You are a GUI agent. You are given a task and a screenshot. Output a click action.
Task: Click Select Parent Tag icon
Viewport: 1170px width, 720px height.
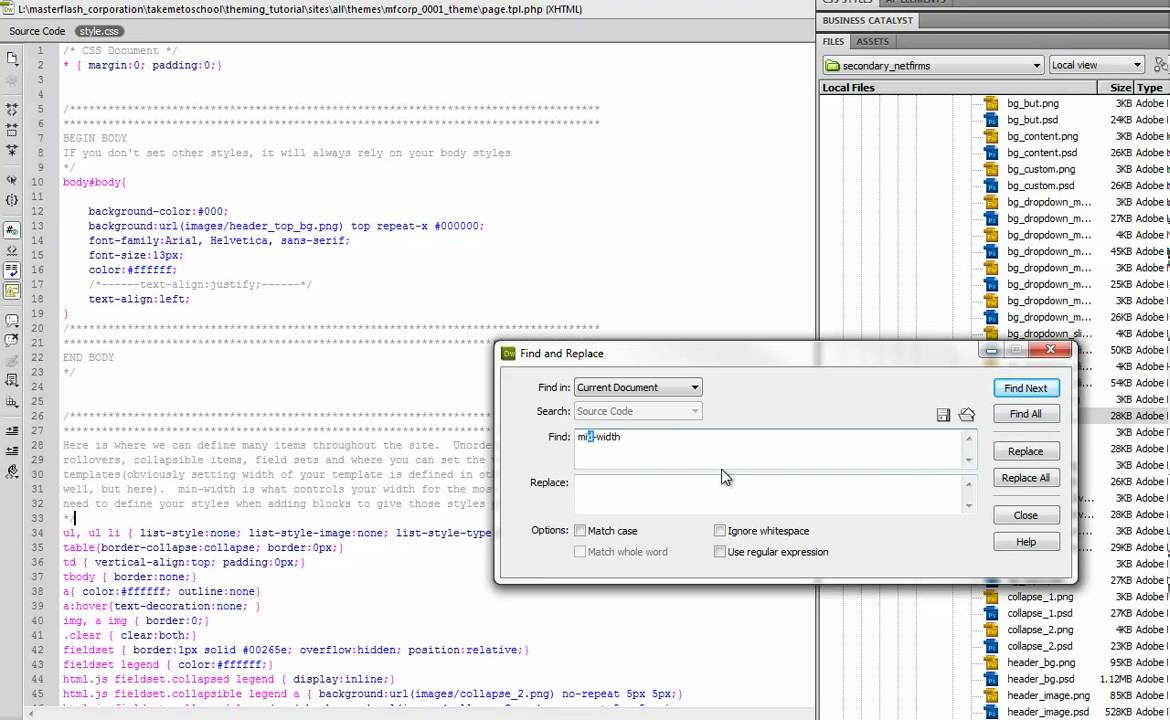(x=12, y=180)
